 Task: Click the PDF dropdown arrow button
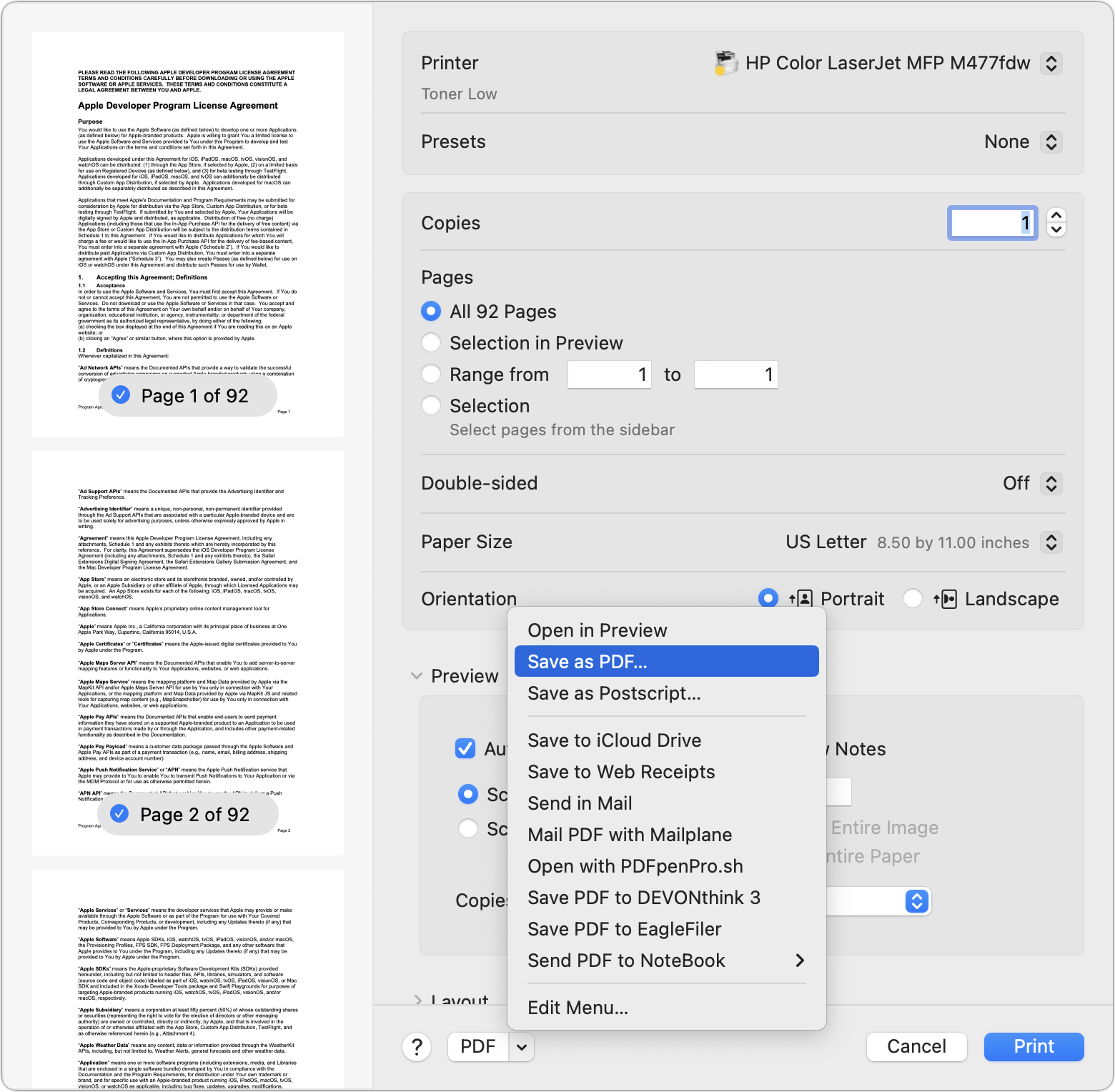(x=522, y=1047)
